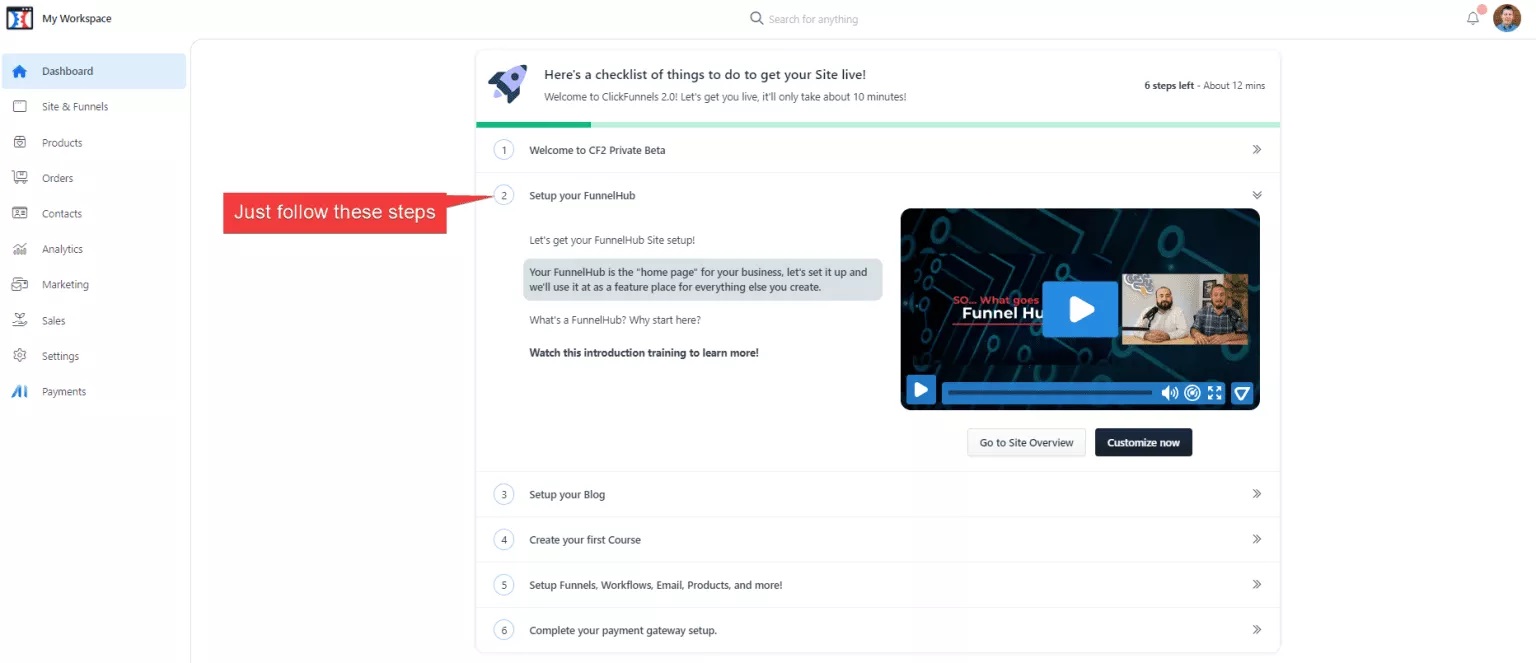Expand the Setup your Blog step
Screen dimensions: 1536x663
1257,494
